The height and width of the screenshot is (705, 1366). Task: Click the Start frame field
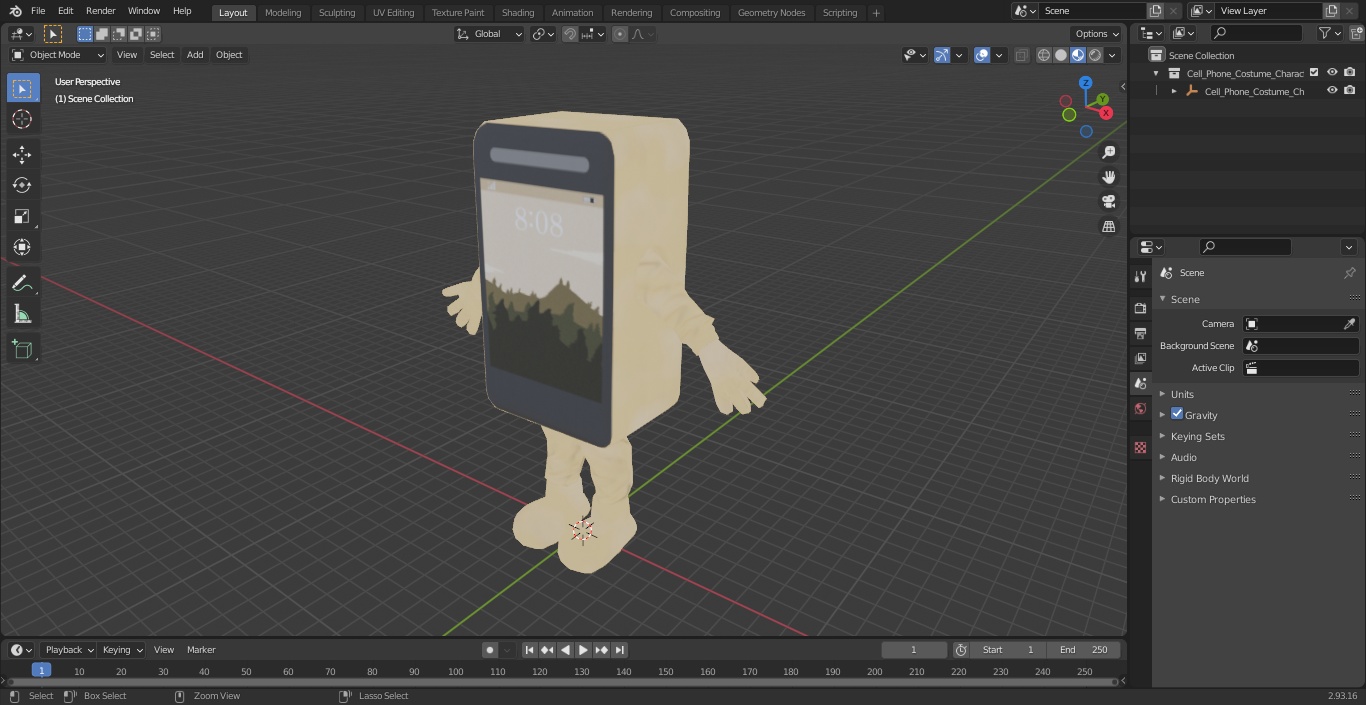(1008, 650)
